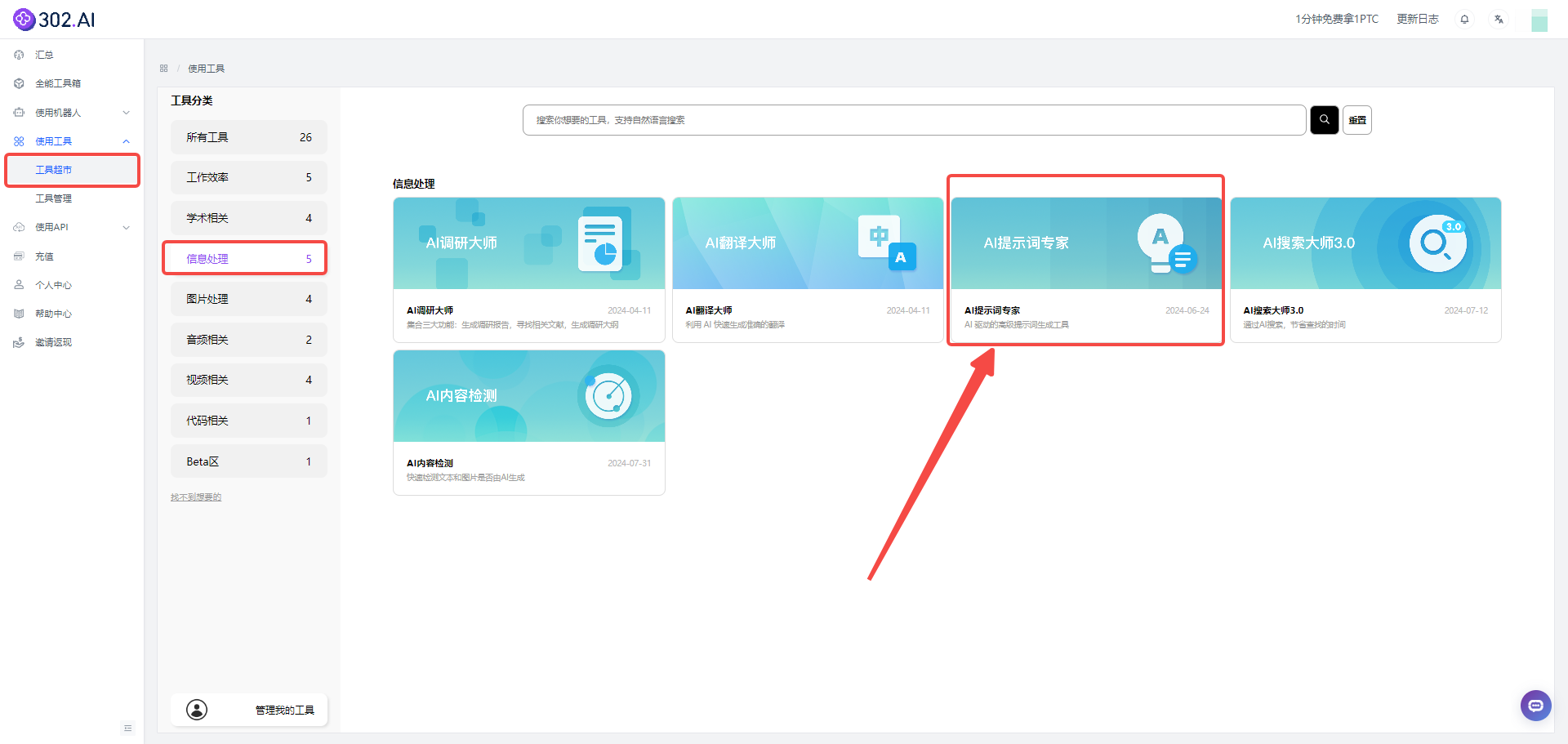Open the chat support bubble icon

[x=1536, y=706]
